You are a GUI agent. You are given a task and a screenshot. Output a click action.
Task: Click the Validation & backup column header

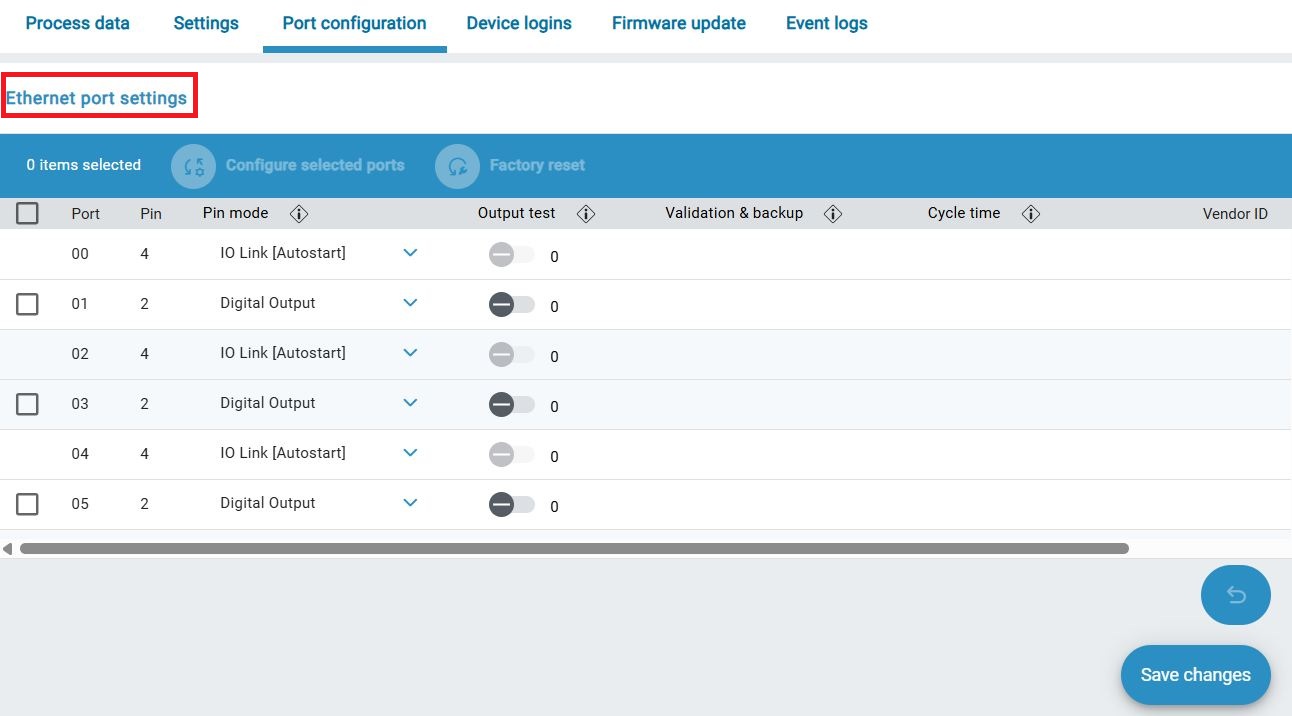734,213
